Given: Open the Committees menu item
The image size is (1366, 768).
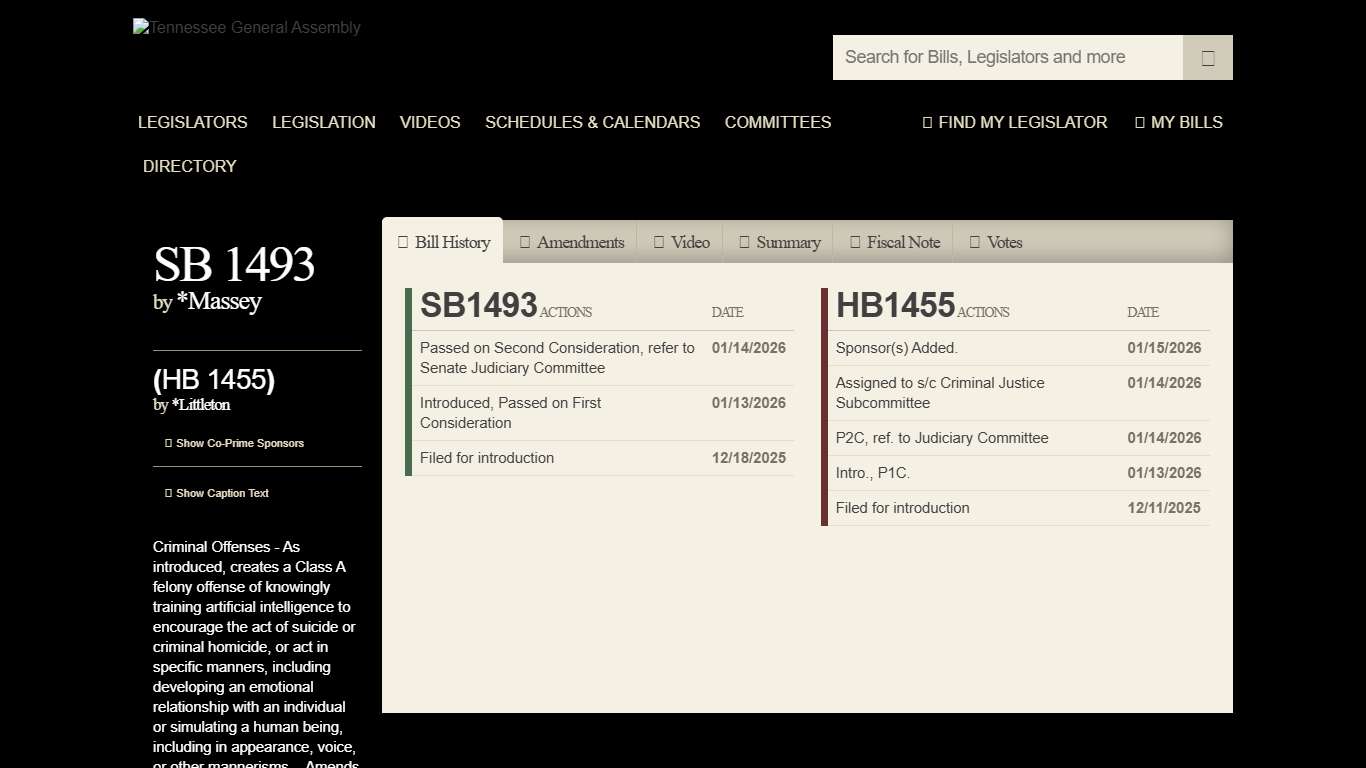Looking at the screenshot, I should click(777, 122).
